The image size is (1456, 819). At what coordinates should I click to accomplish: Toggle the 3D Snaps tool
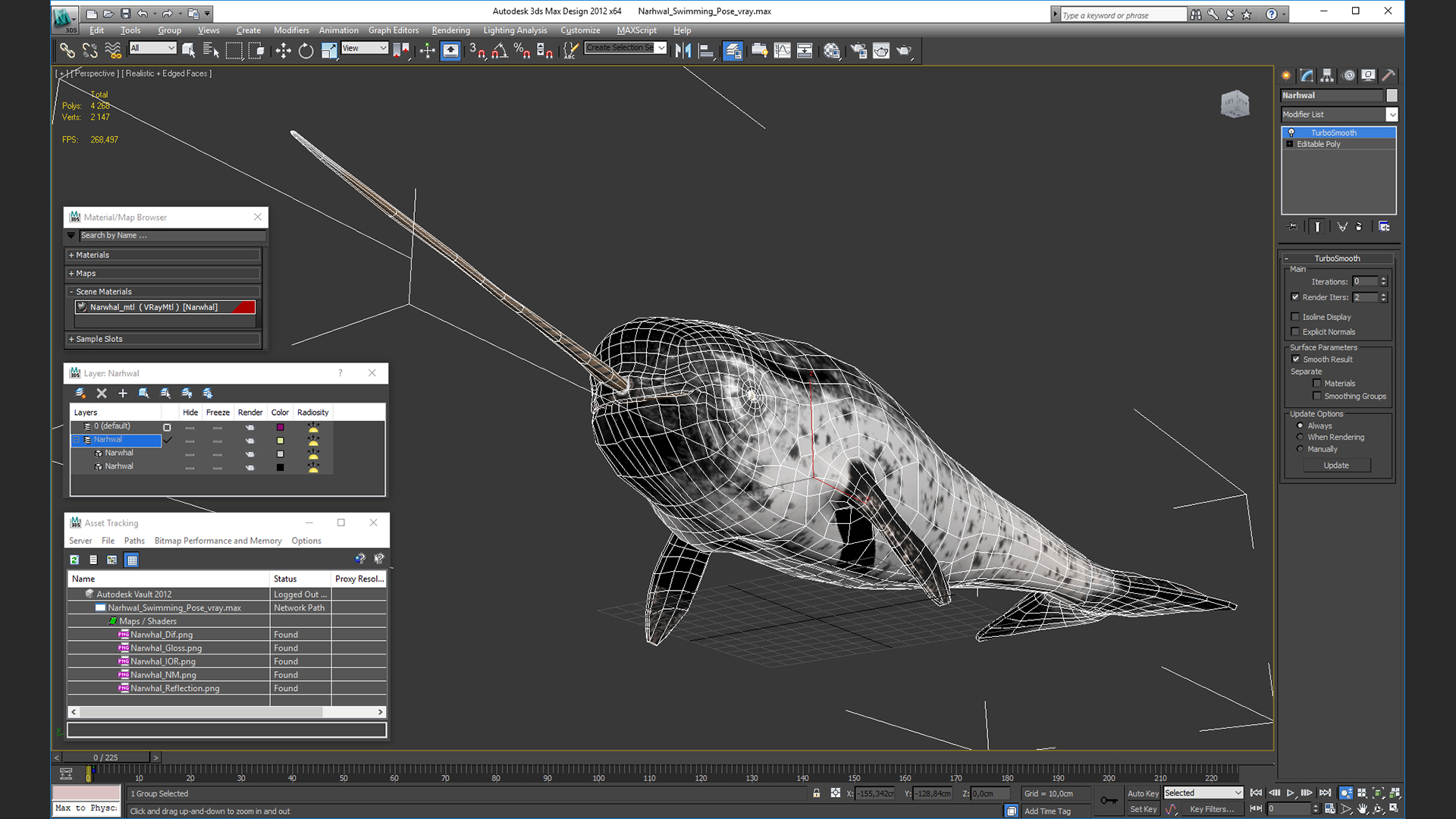[477, 51]
